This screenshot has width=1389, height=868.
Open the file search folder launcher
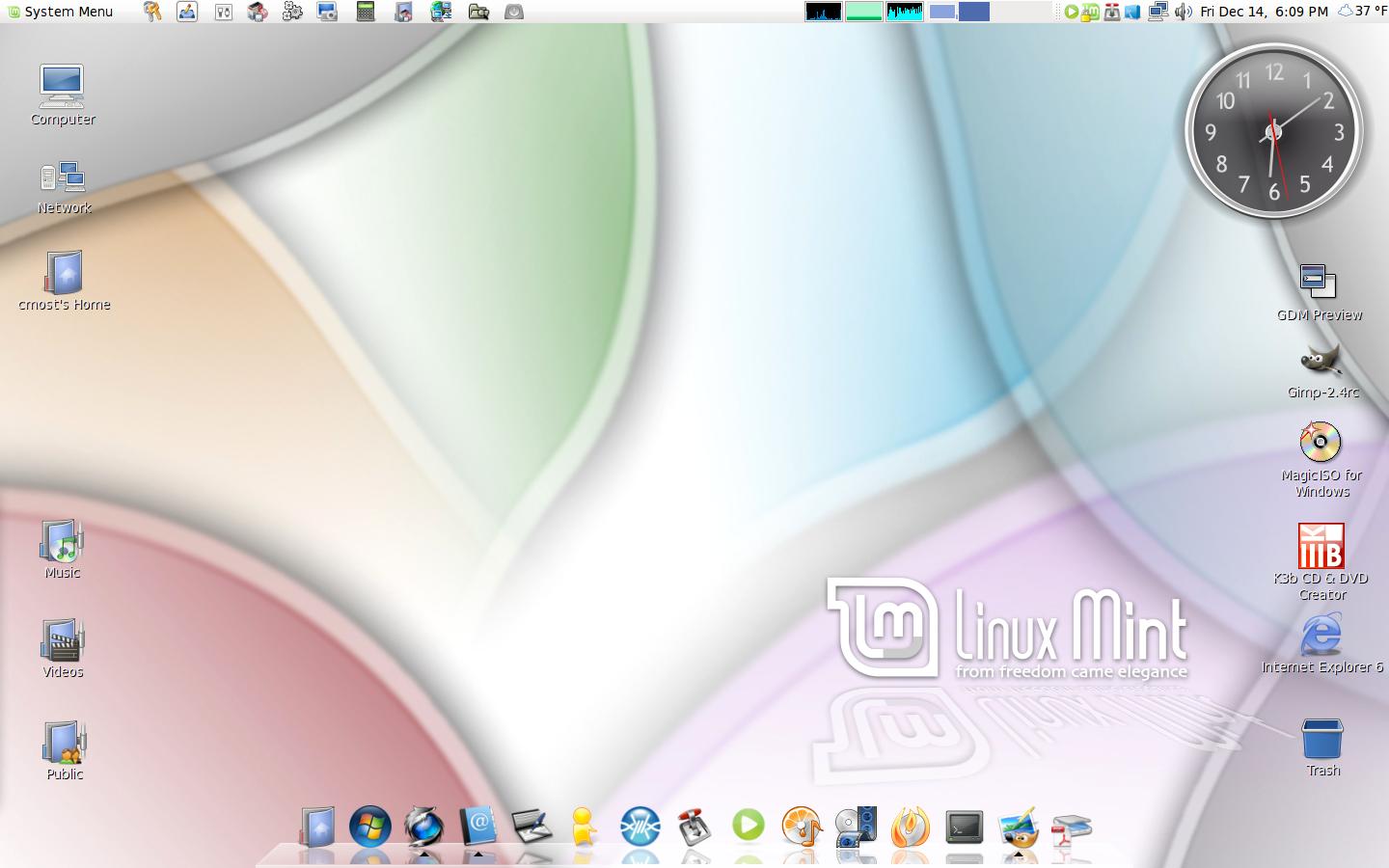point(477,12)
